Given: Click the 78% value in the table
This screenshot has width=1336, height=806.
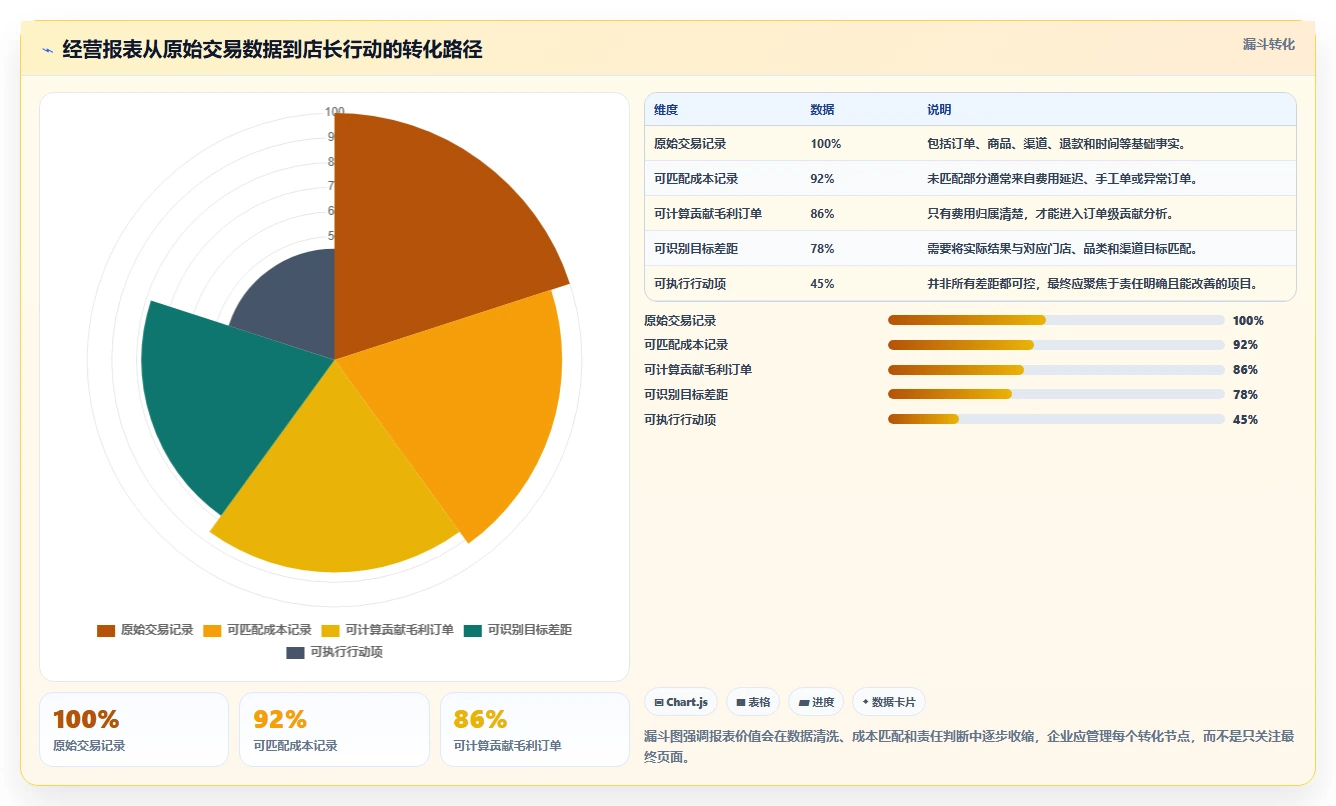Looking at the screenshot, I should pyautogui.click(x=822, y=249).
